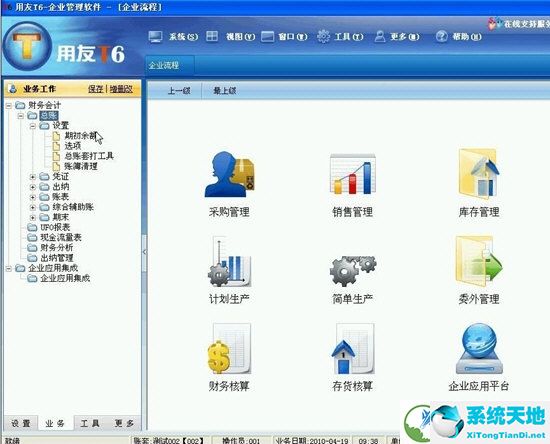Expand the 期末 tree node
The height and width of the screenshot is (444, 550).
coord(33,217)
